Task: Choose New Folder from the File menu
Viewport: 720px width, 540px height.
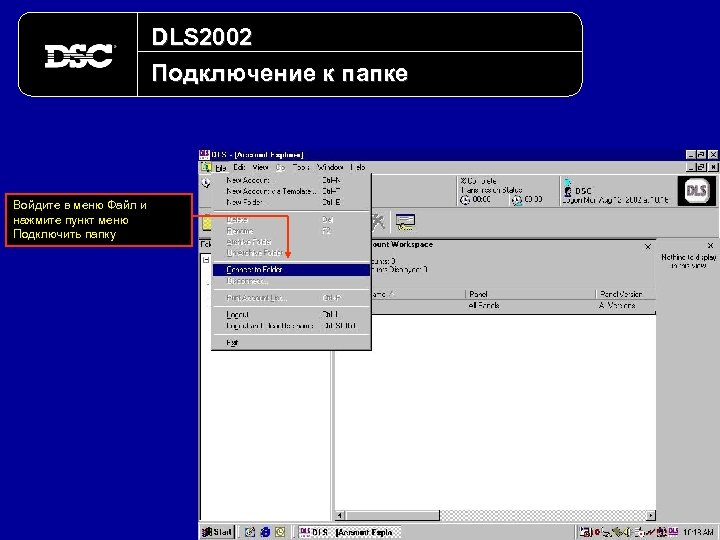Action: coord(291,202)
